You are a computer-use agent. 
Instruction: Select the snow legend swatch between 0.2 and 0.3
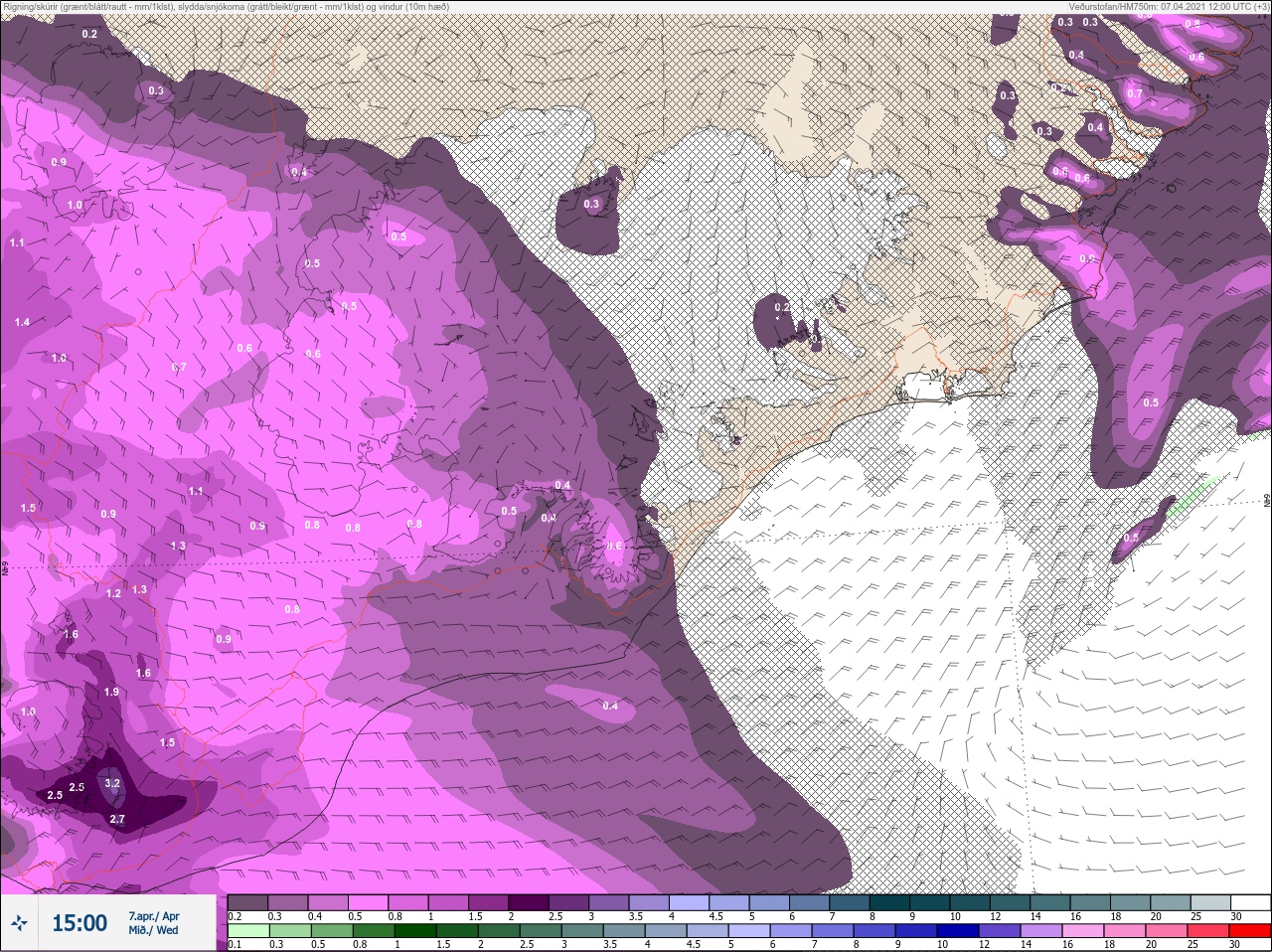(247, 902)
